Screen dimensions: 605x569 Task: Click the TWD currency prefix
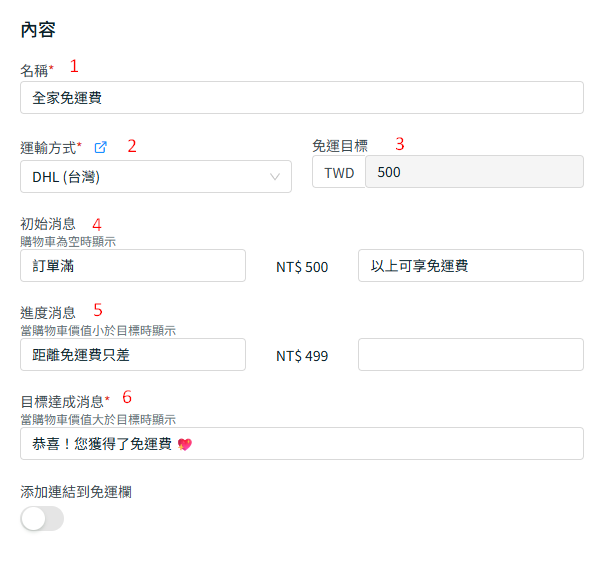click(339, 172)
